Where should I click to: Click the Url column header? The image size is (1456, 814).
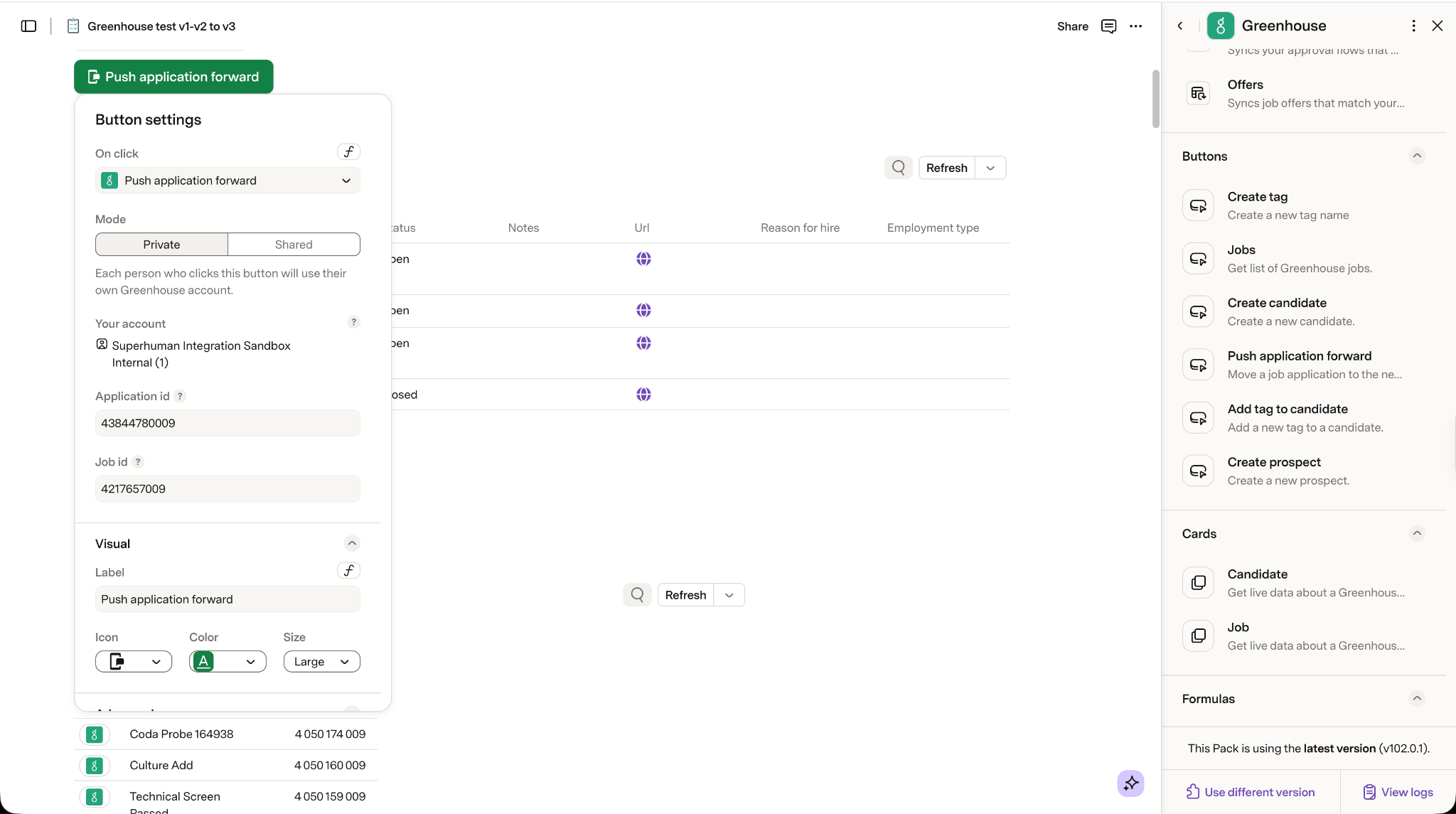(x=641, y=228)
